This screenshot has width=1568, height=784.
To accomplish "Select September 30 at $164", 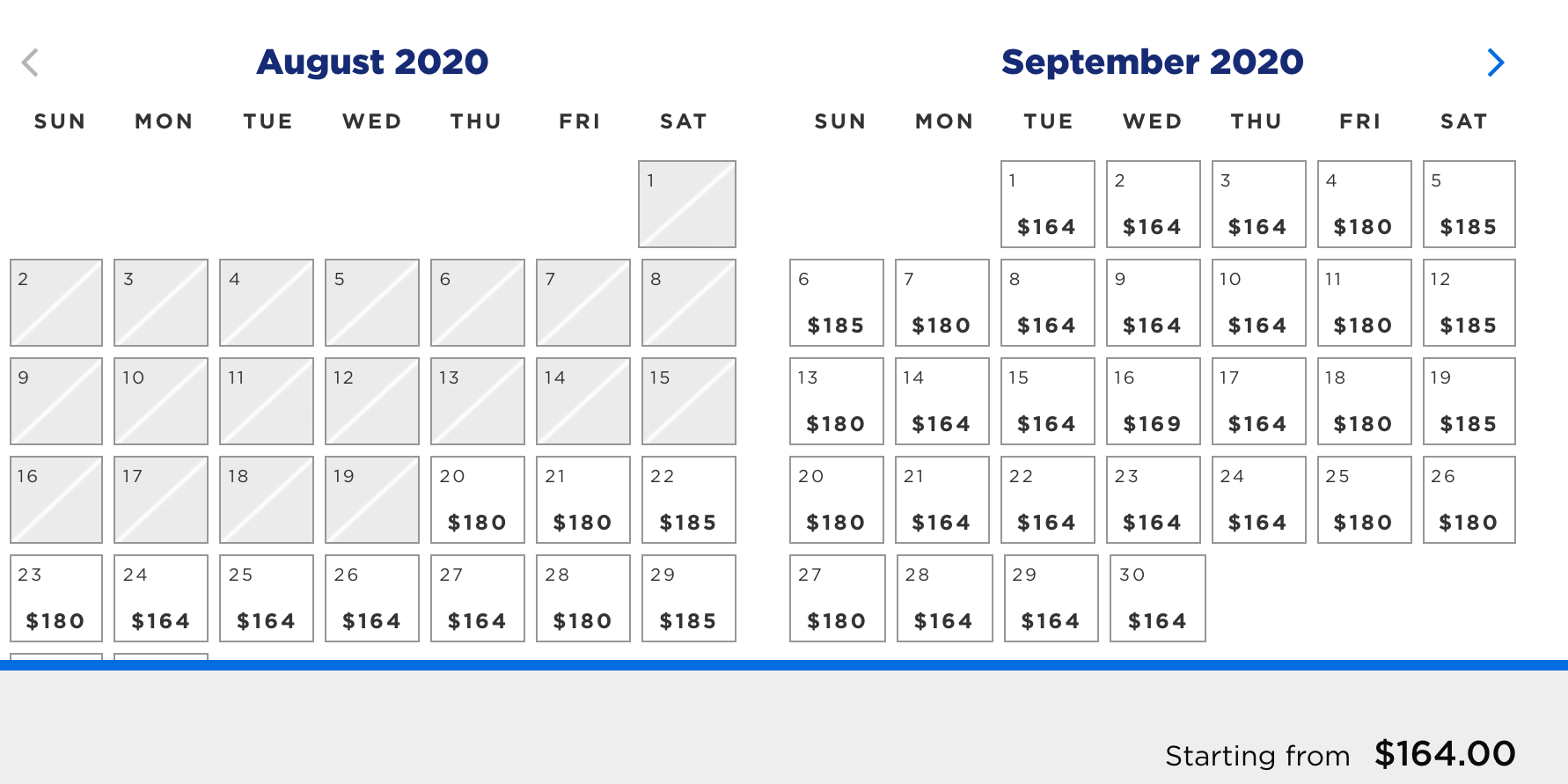I will point(1157,598).
